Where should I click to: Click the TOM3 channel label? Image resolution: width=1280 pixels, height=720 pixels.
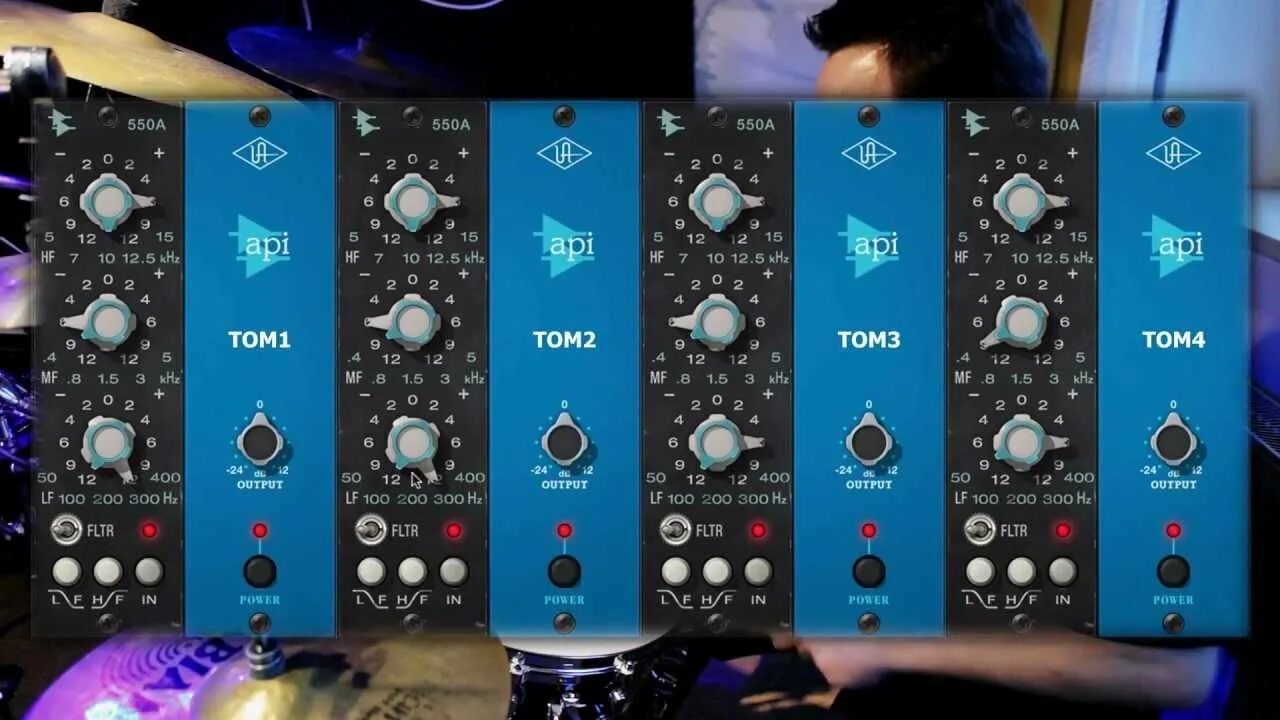[869, 340]
